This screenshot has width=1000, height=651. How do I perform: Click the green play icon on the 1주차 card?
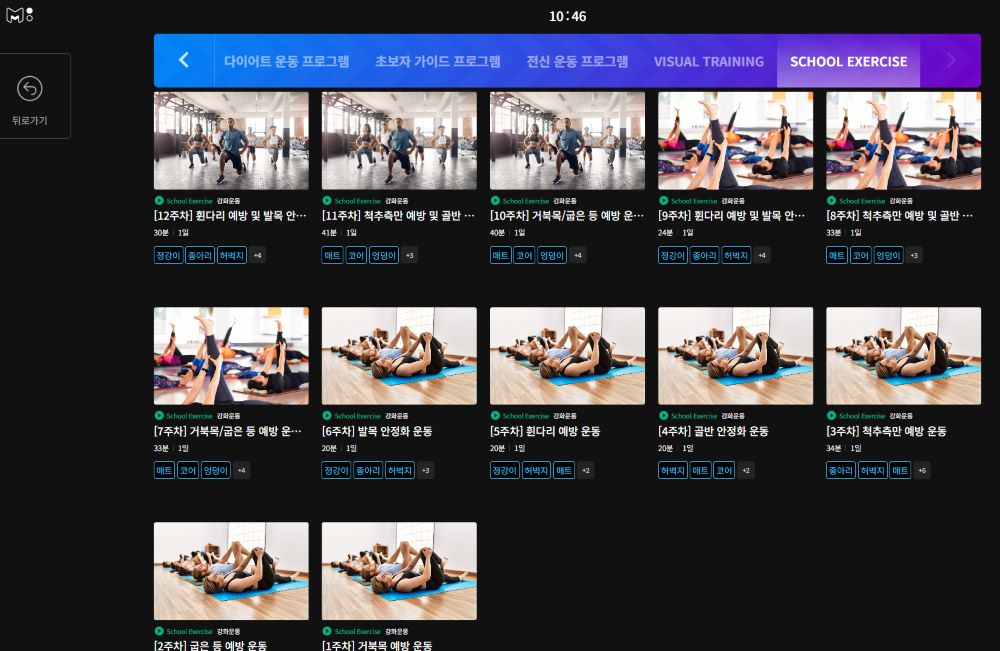click(x=327, y=631)
